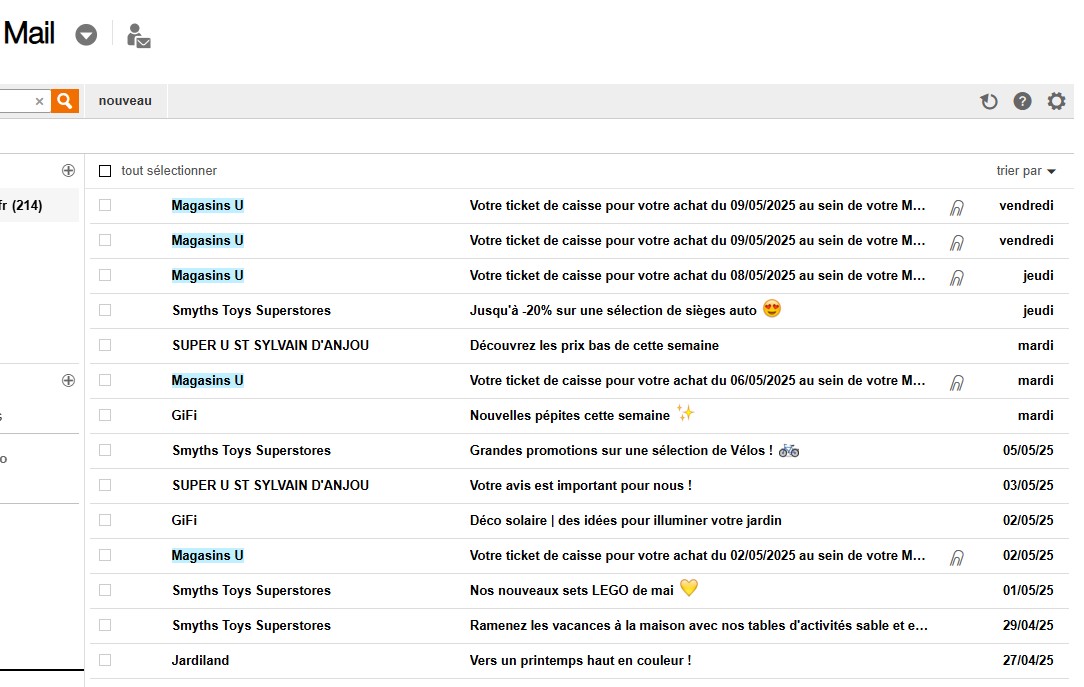The width and height of the screenshot is (1084, 687).
Task: Tick checkbox for Déco solaire GiFi email
Action: click(105, 520)
